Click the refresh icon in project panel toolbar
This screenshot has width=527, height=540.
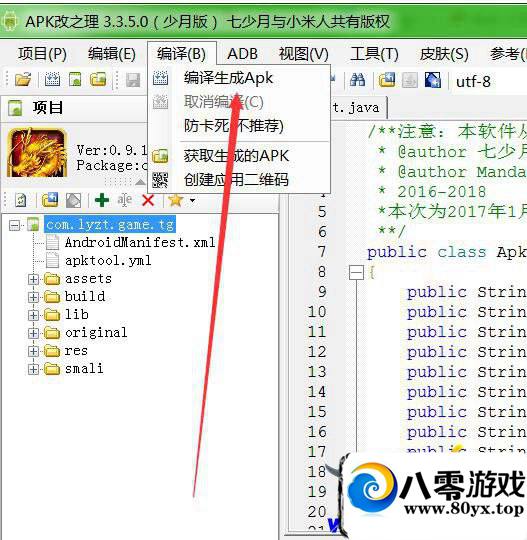(20, 200)
